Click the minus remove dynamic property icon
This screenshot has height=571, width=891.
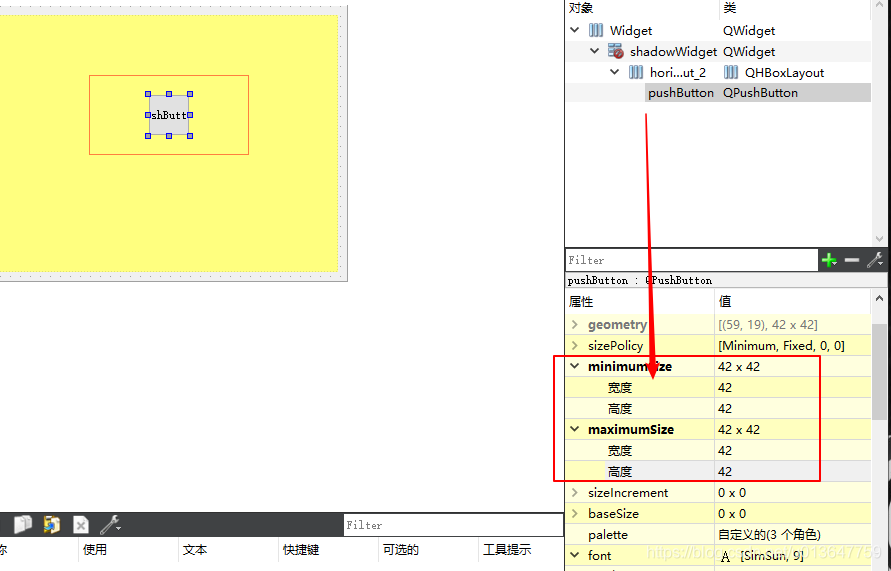[851, 260]
